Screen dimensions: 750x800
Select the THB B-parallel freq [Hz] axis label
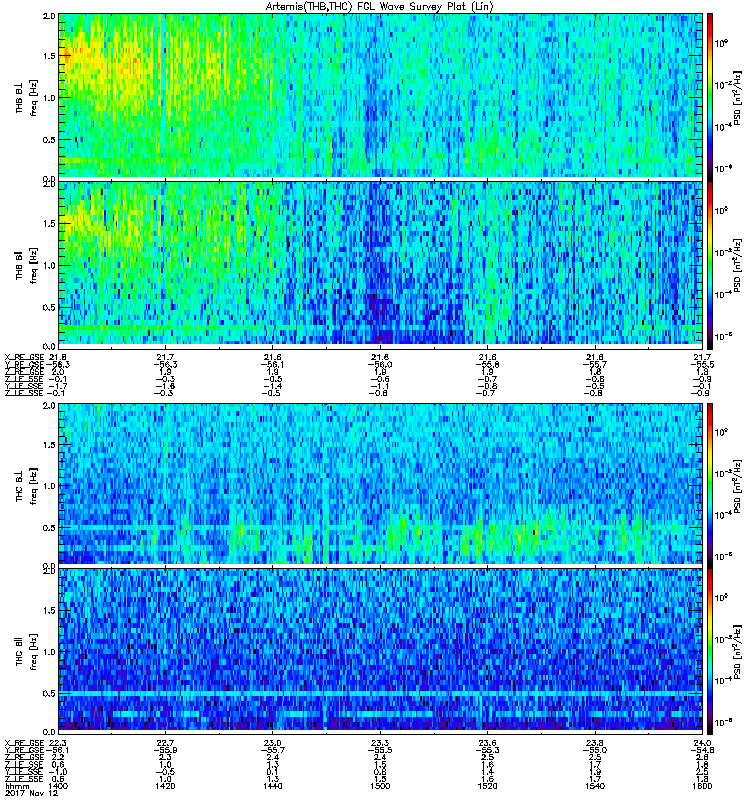(x=33, y=265)
